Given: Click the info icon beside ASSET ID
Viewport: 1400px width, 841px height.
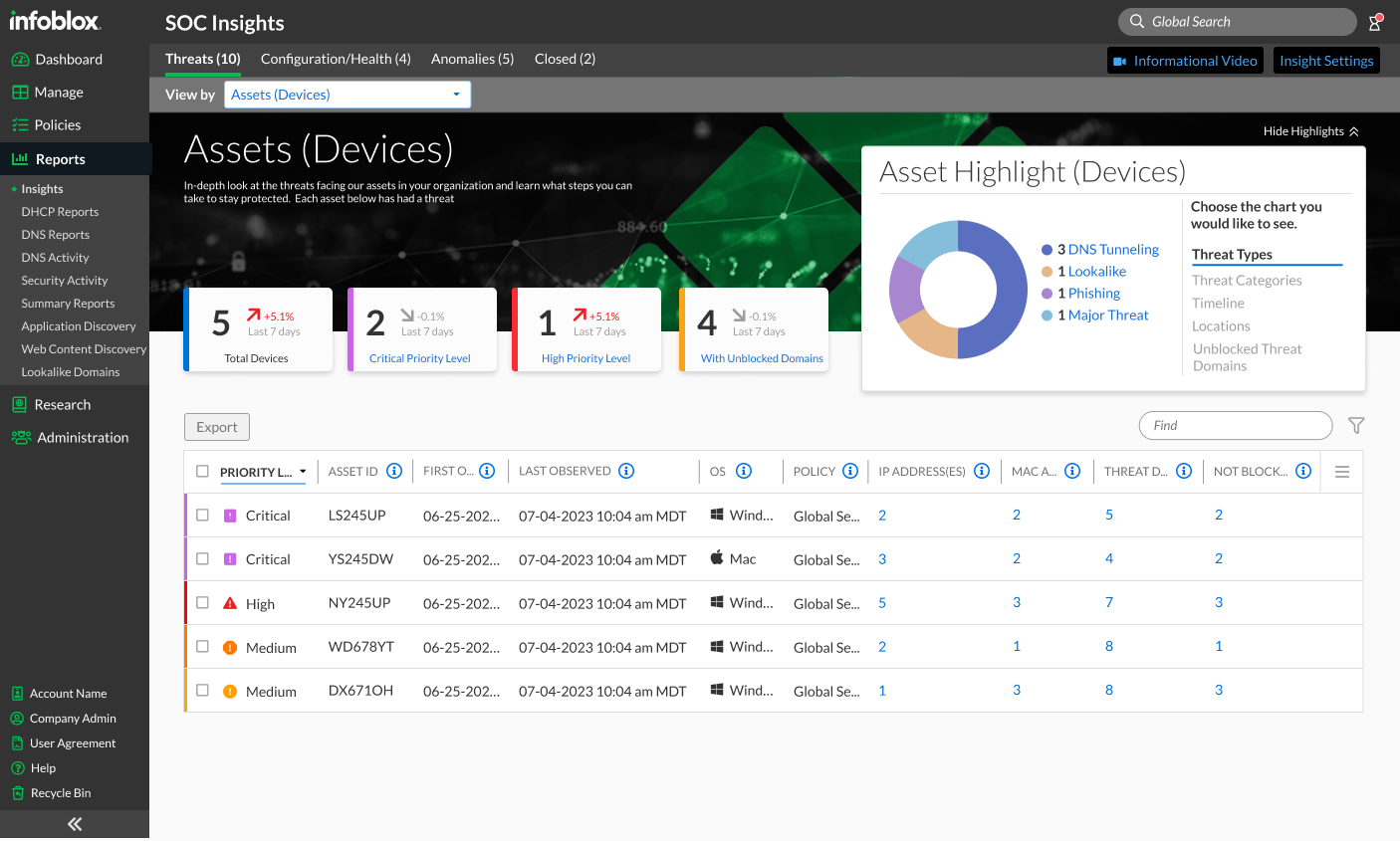Looking at the screenshot, I should click(x=394, y=471).
